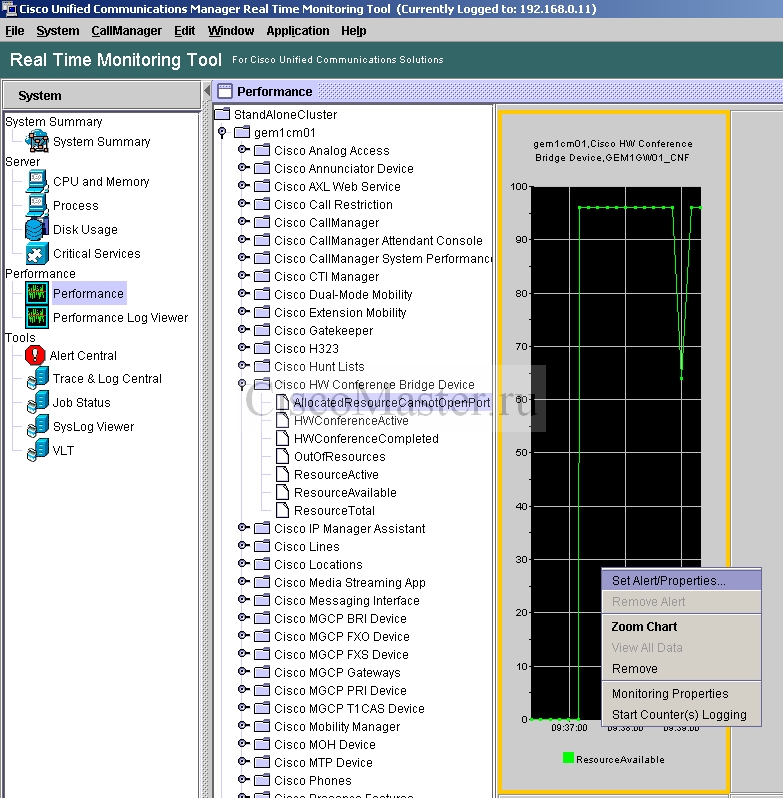Screen dimensions: 783x798
Task: Click the green ResourceAvailable legend swatch
Action: tap(568, 758)
